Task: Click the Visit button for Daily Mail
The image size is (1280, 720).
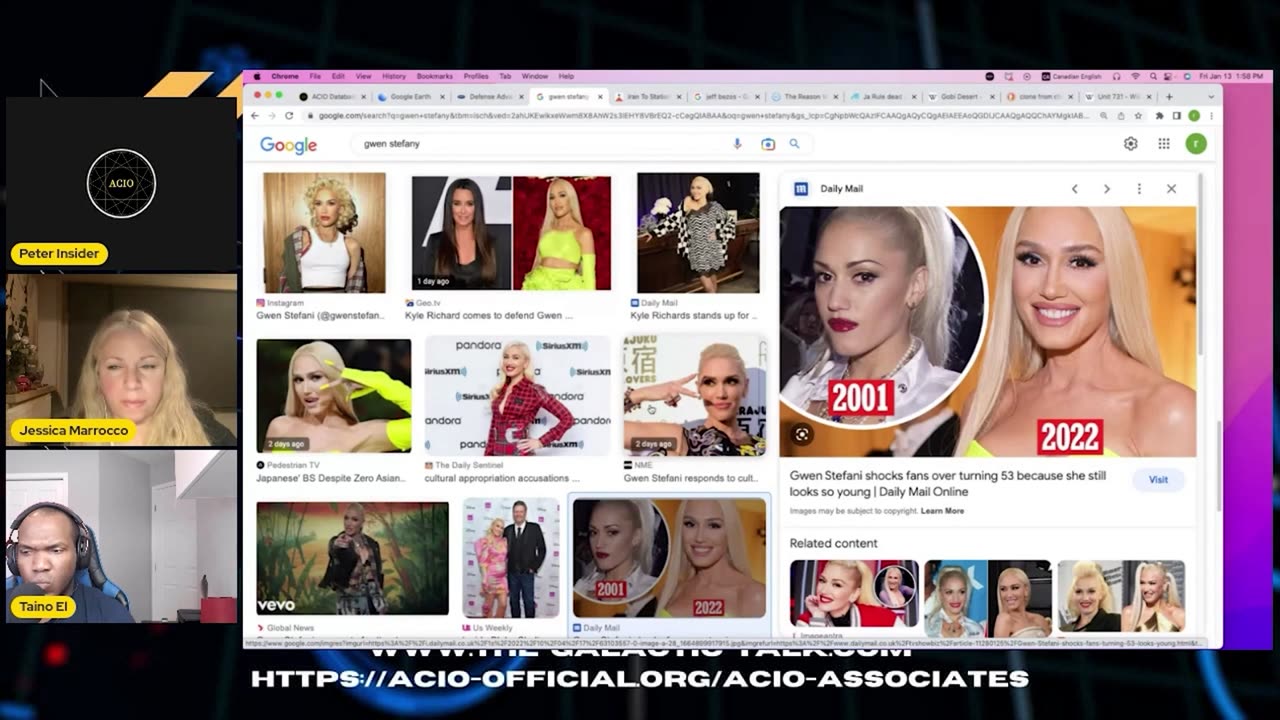Action: pos(1158,480)
